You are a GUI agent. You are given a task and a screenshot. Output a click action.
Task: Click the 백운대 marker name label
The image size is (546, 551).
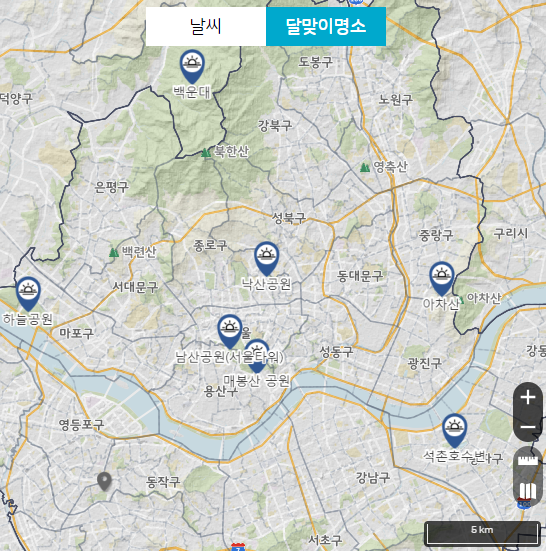[192, 92]
